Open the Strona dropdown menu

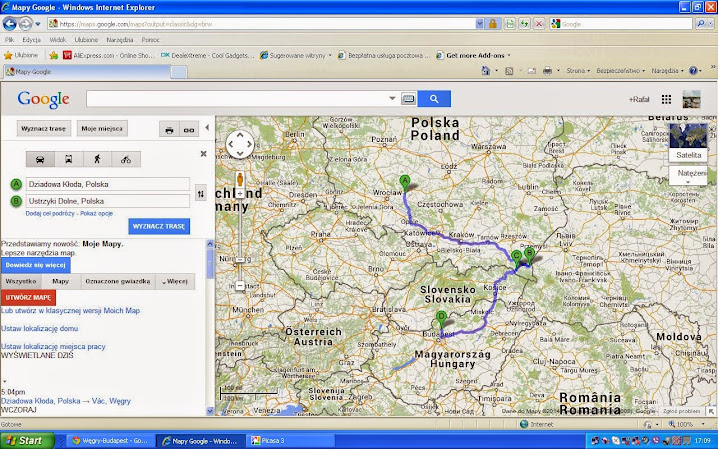point(578,70)
